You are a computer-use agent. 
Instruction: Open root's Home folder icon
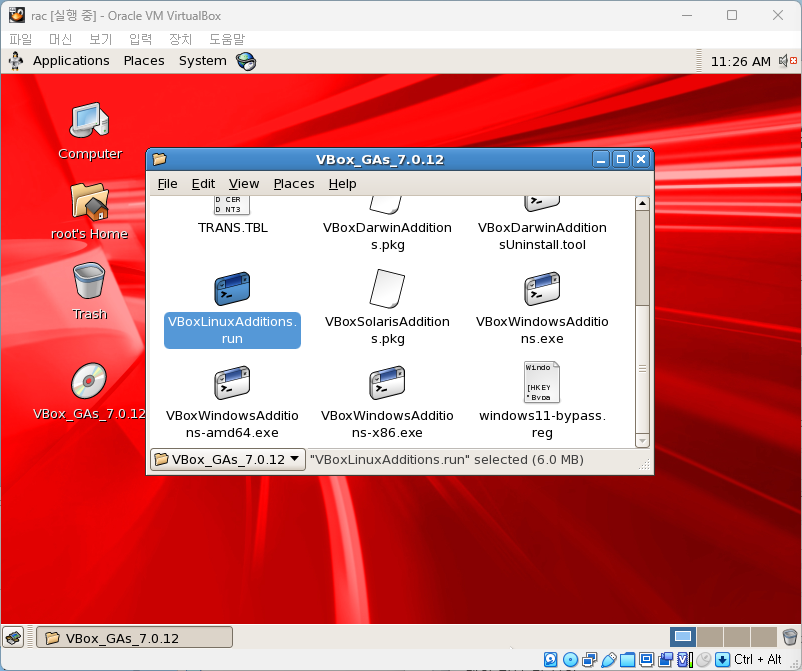(x=89, y=202)
